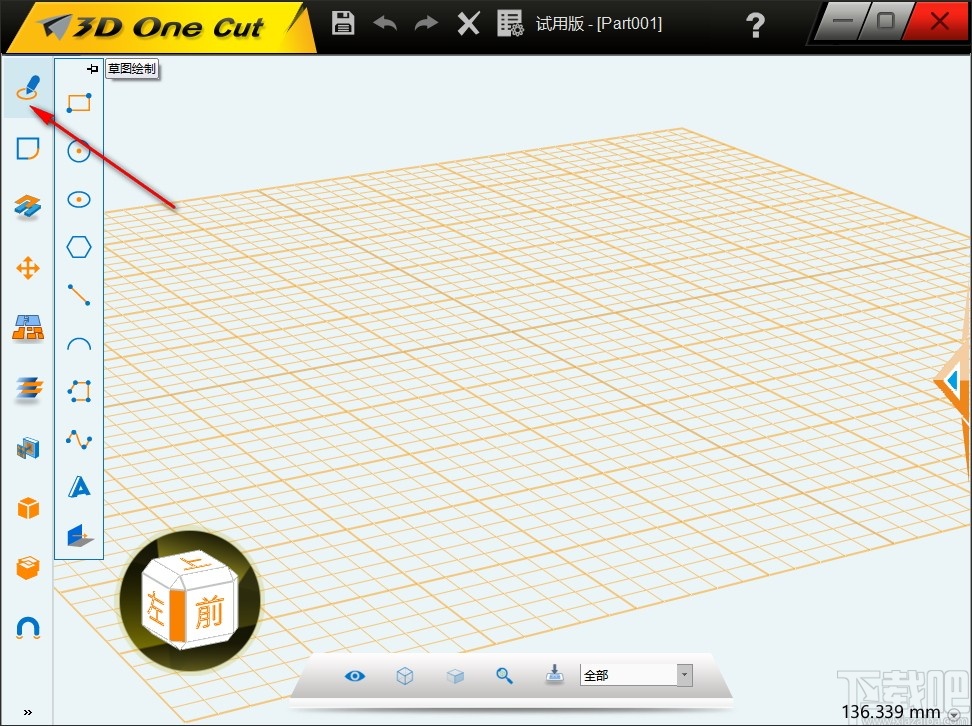This screenshot has width=972, height=726.
Task: Select the line drawing tool
Action: pyautogui.click(x=79, y=294)
